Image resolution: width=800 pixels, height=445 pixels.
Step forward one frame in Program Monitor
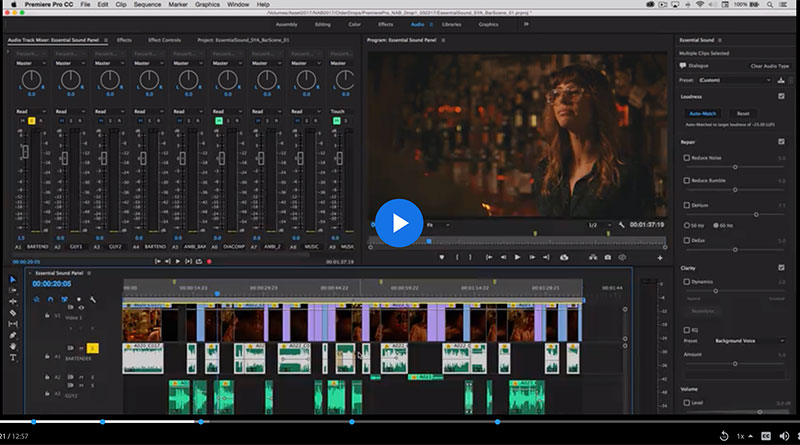click(532, 258)
